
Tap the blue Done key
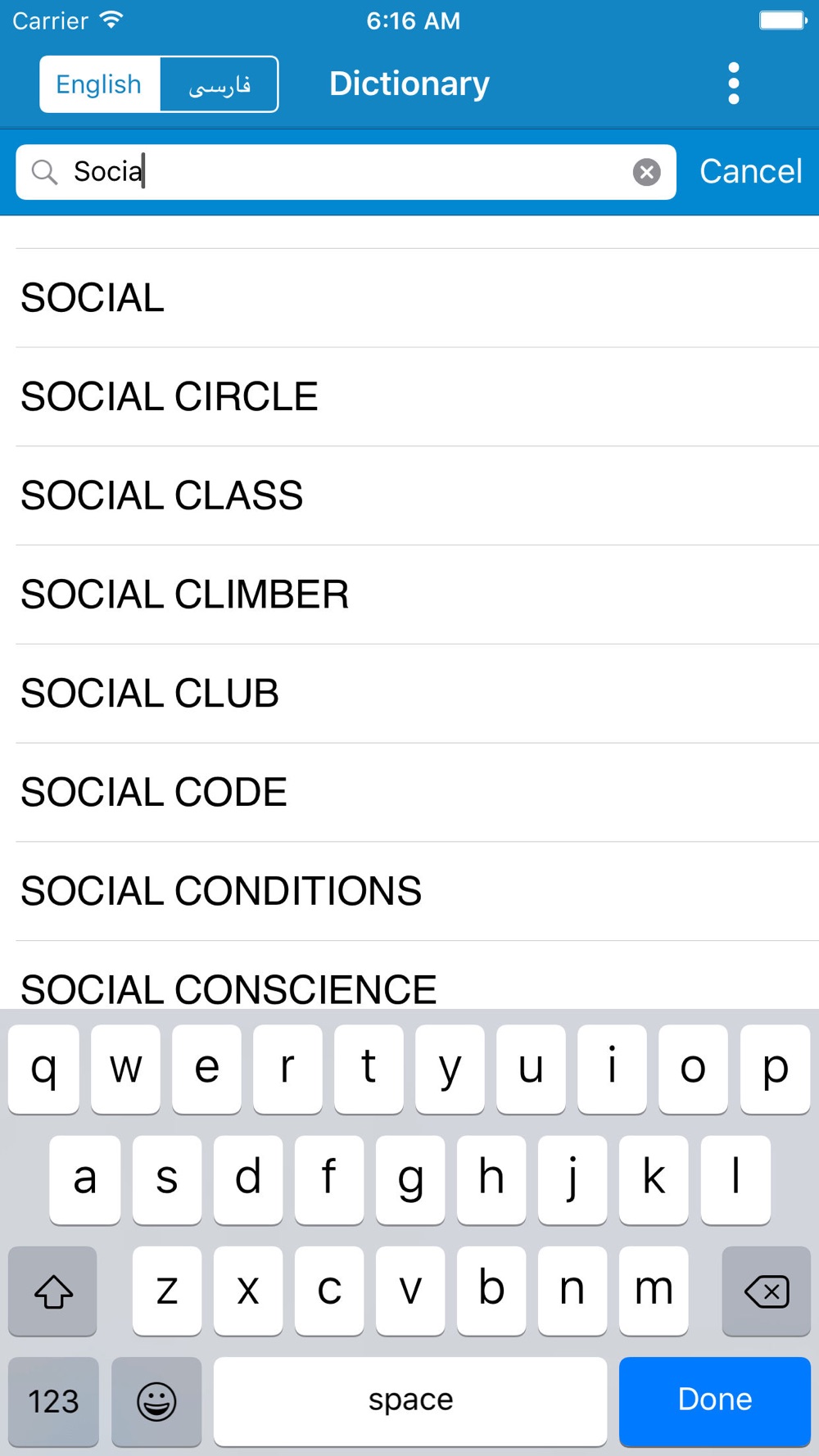pyautogui.click(x=715, y=1401)
